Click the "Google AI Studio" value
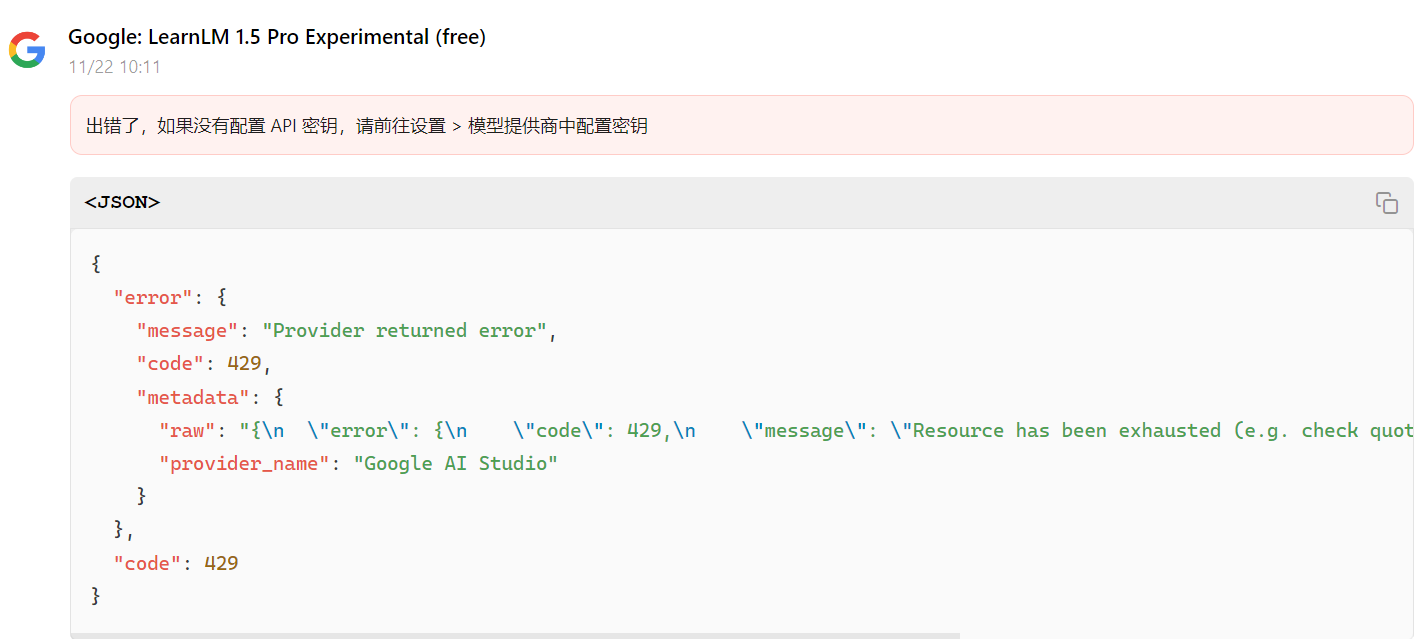 point(456,464)
